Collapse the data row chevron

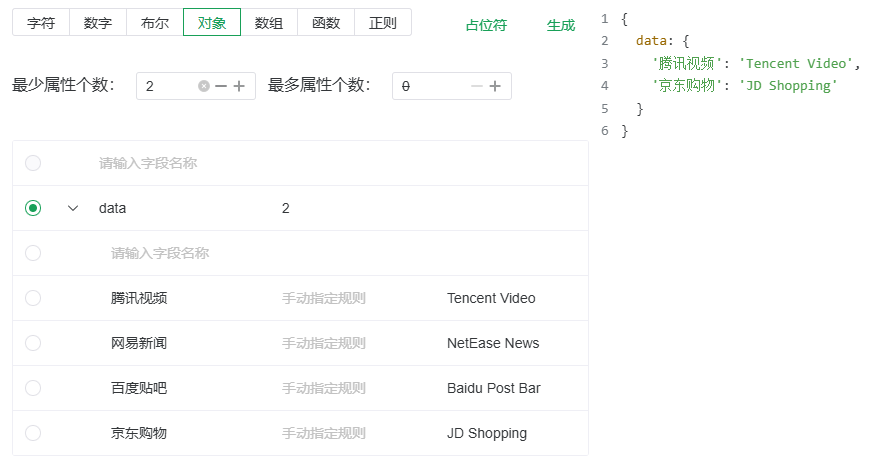(73, 208)
